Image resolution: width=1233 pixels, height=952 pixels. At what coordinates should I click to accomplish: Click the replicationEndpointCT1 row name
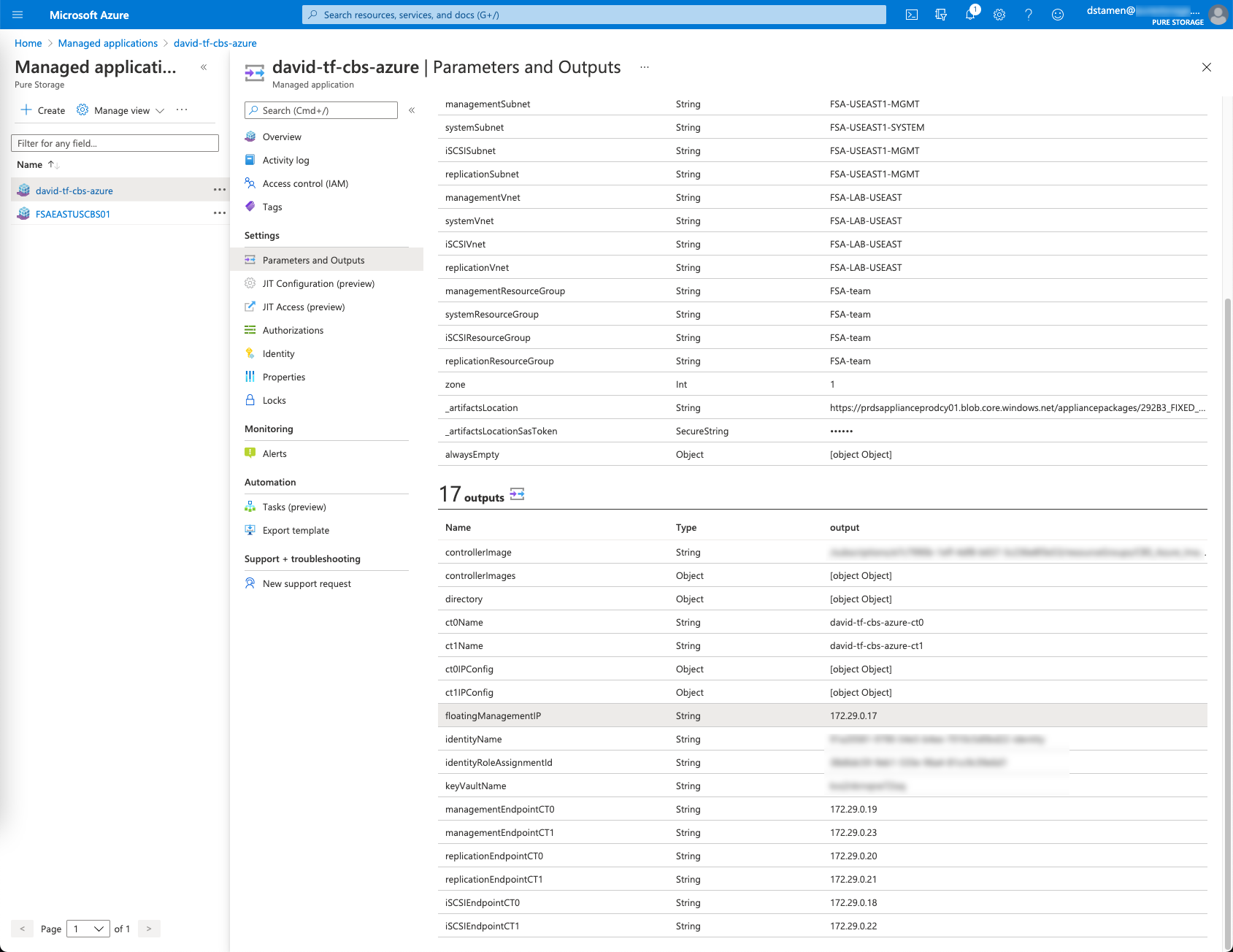click(x=494, y=879)
